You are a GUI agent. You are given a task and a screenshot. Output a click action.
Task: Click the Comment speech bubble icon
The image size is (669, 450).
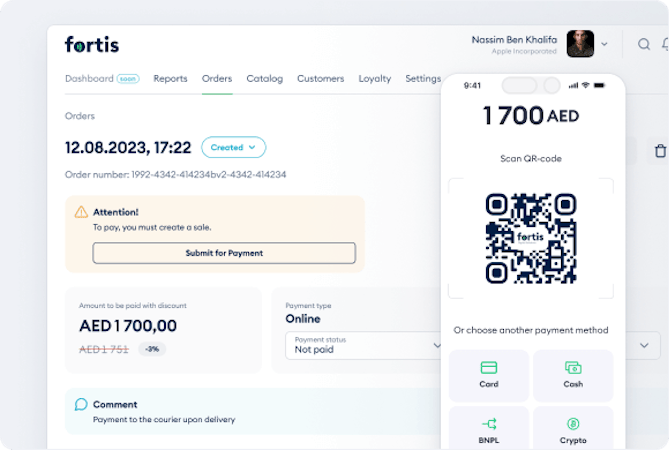81,404
